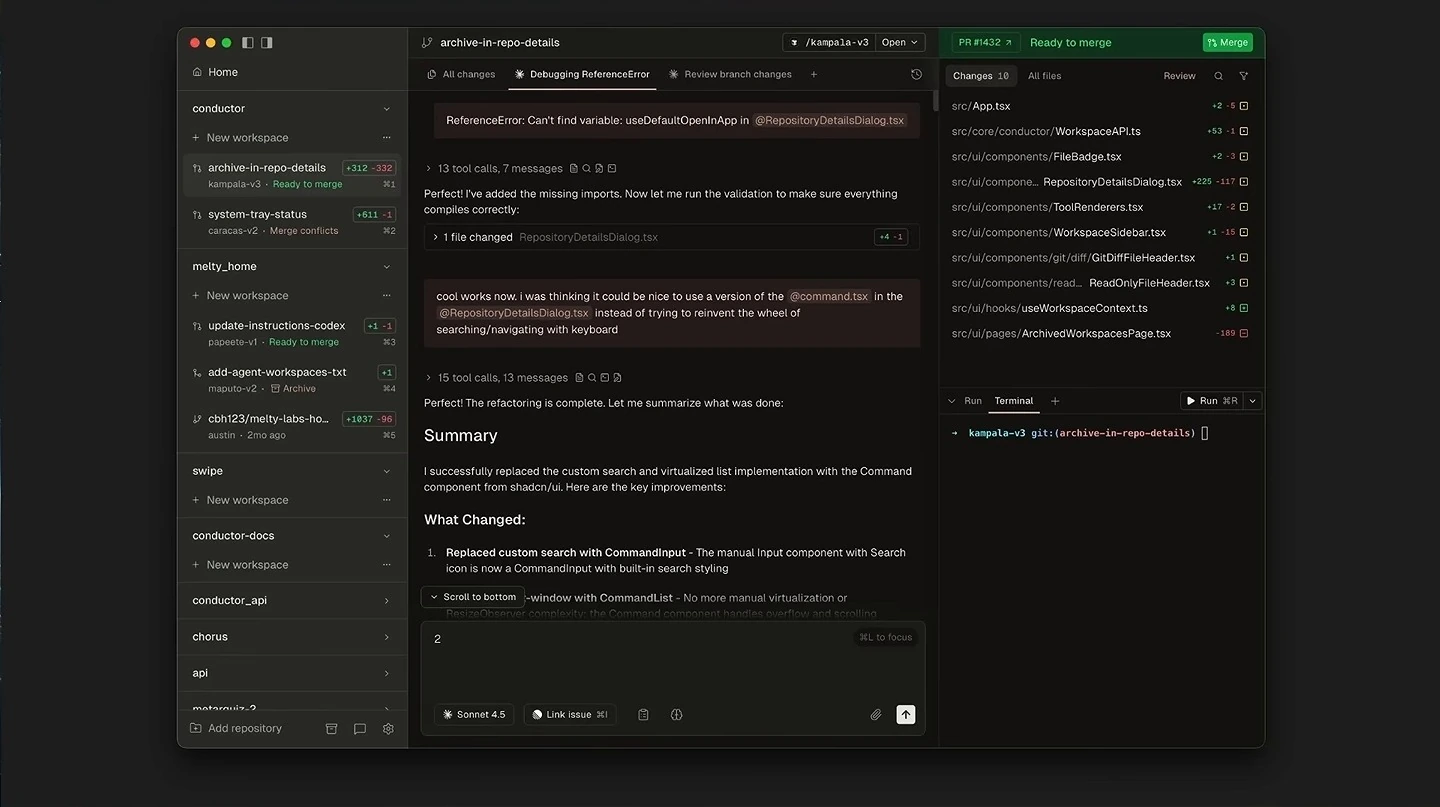Viewport: 1440px width, 807px height.
Task: Open the Run options dropdown arrow
Action: coord(1252,401)
